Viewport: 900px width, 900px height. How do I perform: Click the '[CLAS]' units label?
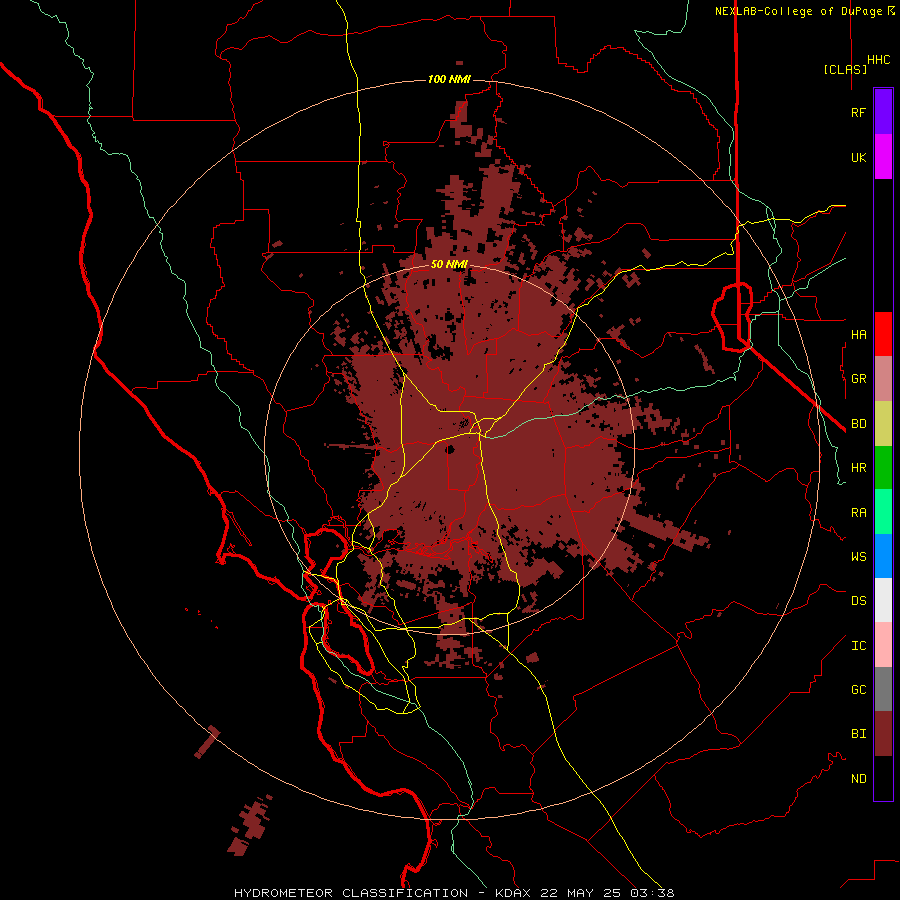pos(845,69)
